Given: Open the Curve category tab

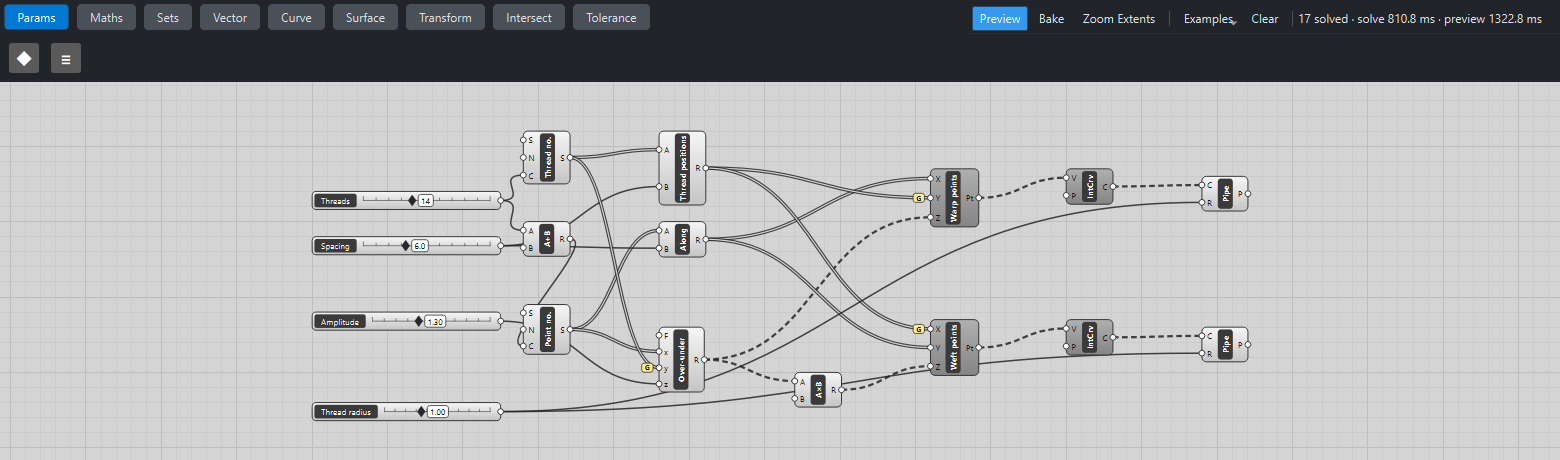Looking at the screenshot, I should (297, 17).
